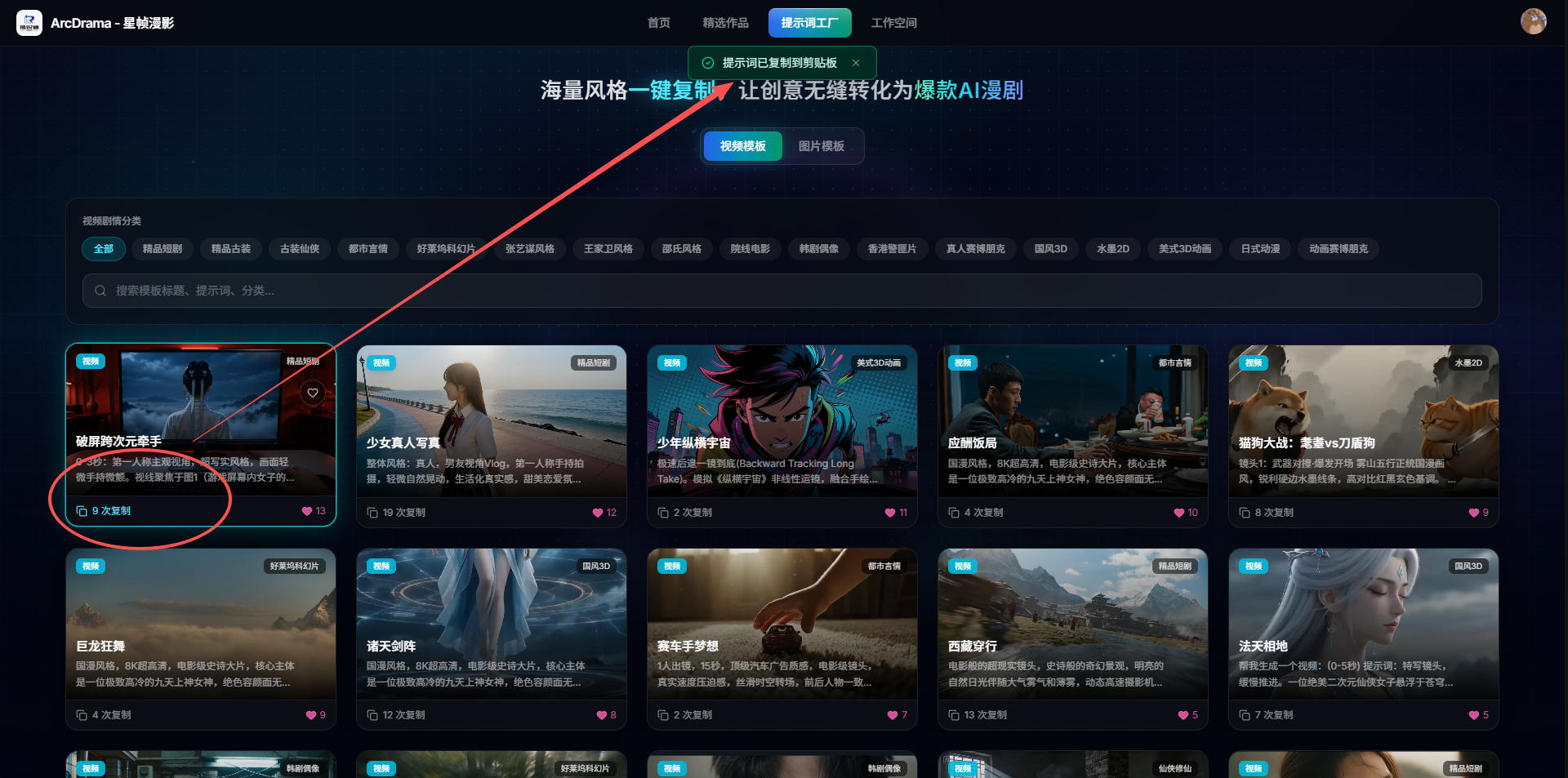The width and height of the screenshot is (1568, 778).
Task: Like the 少女真人写真 card with 12 hearts
Action: pyautogui.click(x=598, y=513)
